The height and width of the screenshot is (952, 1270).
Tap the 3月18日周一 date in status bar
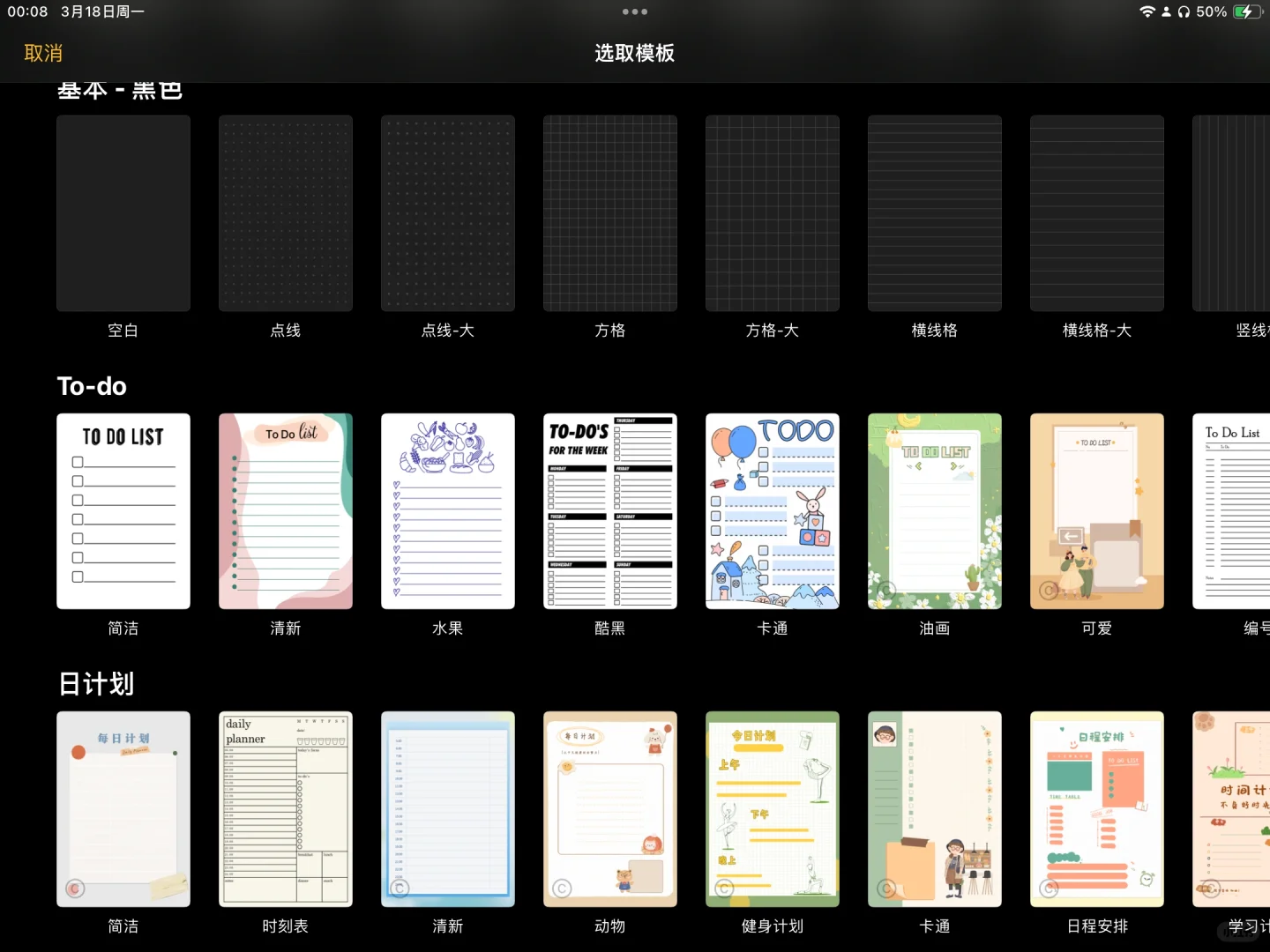coord(102,11)
